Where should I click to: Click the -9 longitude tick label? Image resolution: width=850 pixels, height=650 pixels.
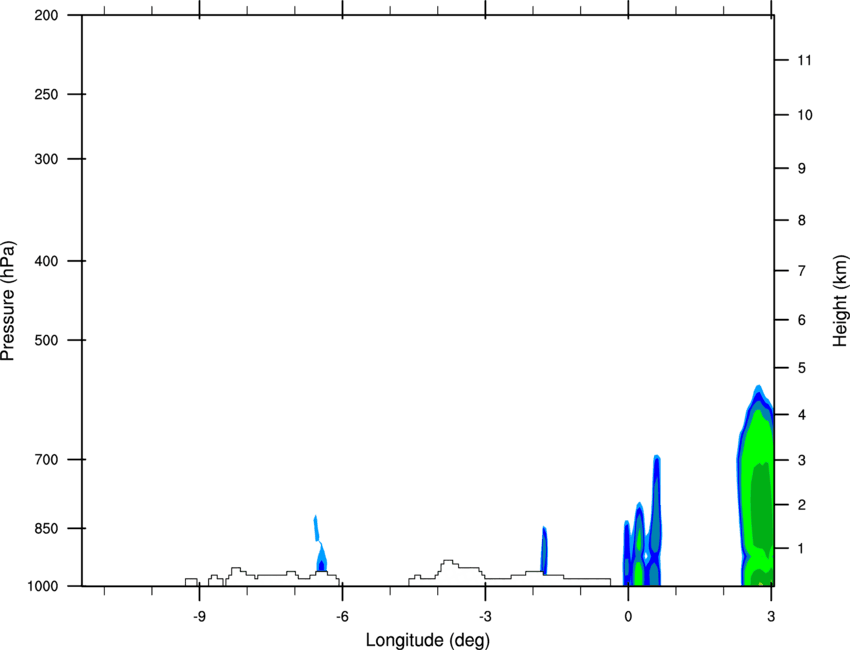coord(199,616)
